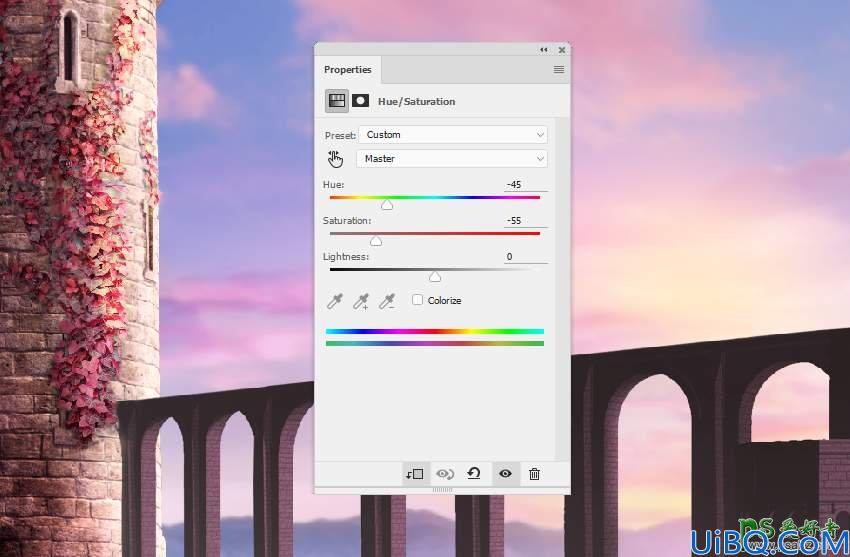Close the Properties panel
The height and width of the screenshot is (557, 850).
pyautogui.click(x=562, y=50)
